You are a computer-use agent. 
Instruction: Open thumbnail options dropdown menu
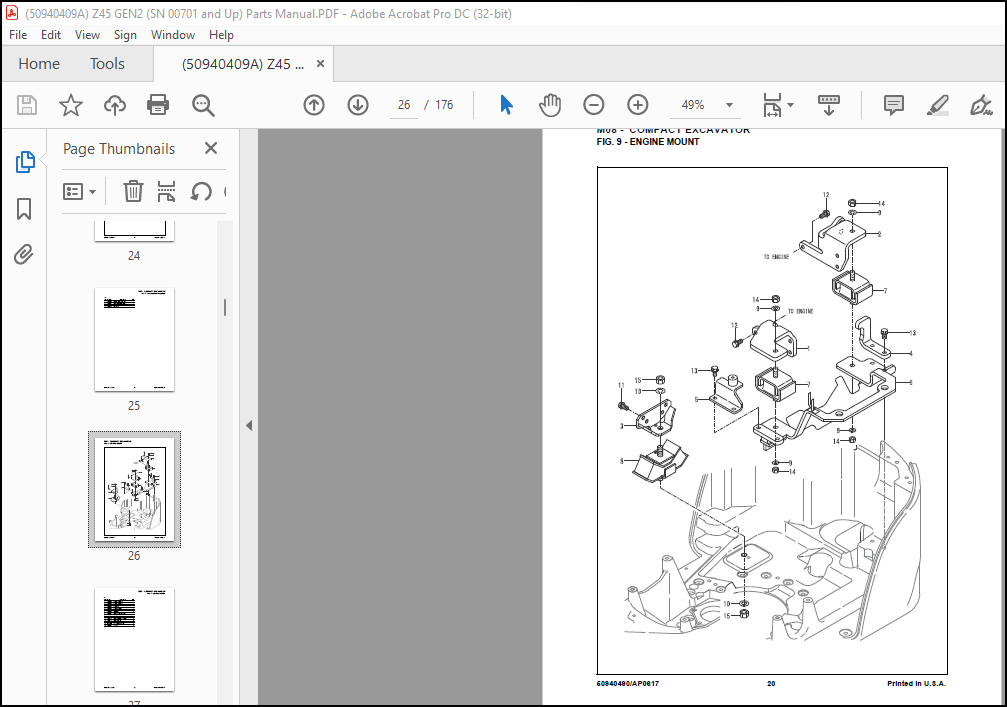(x=79, y=191)
